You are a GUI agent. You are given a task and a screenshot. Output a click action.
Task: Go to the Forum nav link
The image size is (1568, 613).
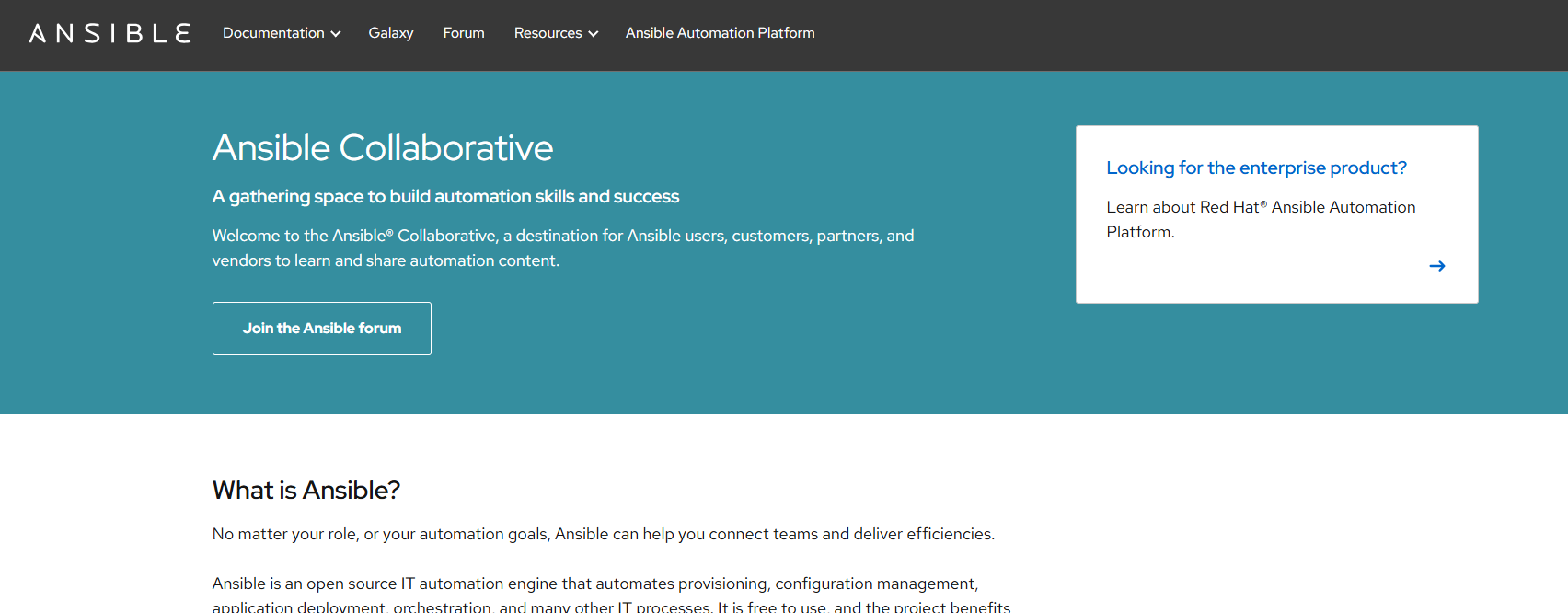(x=464, y=33)
